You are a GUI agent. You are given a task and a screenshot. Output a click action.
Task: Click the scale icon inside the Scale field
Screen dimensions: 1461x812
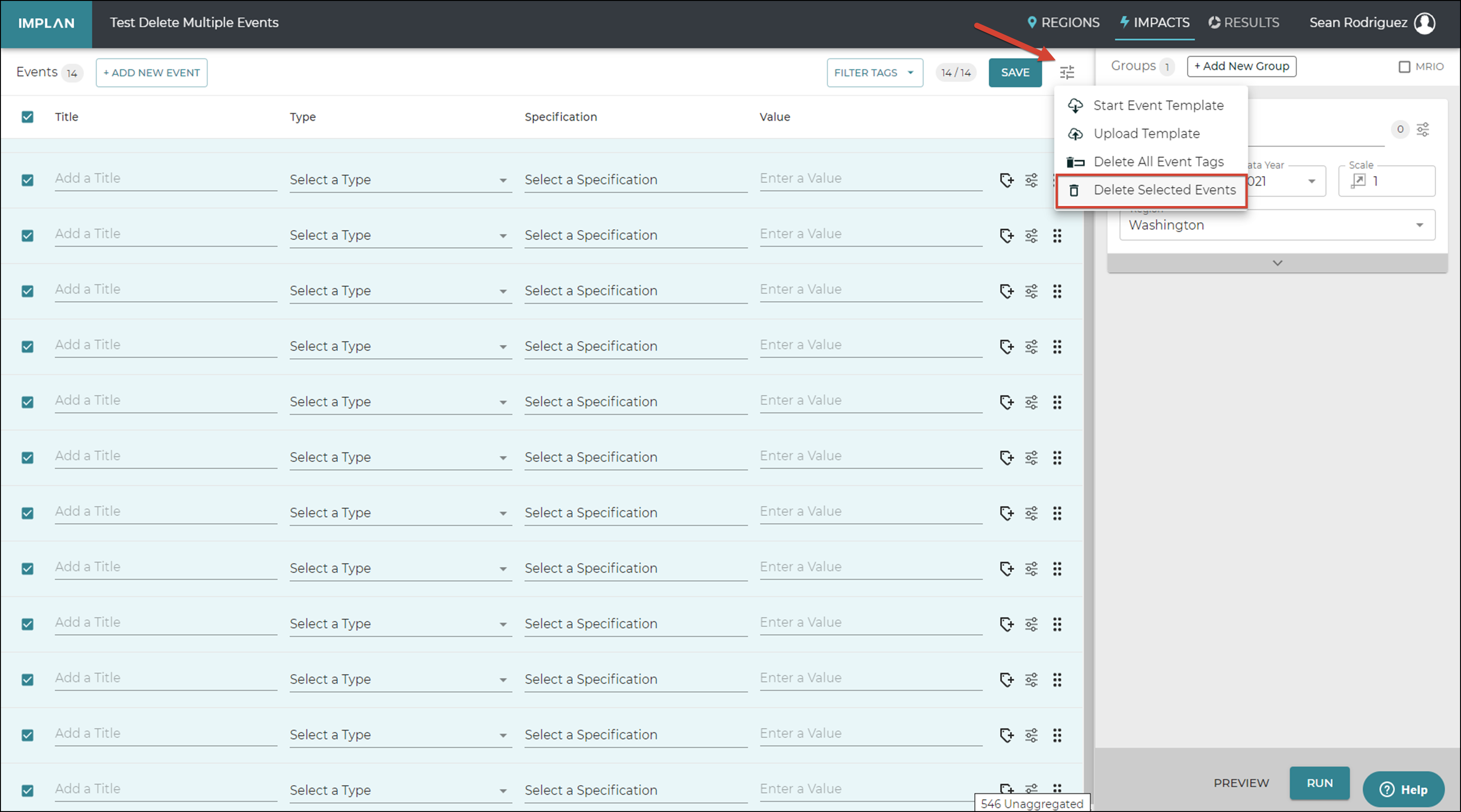[1358, 181]
